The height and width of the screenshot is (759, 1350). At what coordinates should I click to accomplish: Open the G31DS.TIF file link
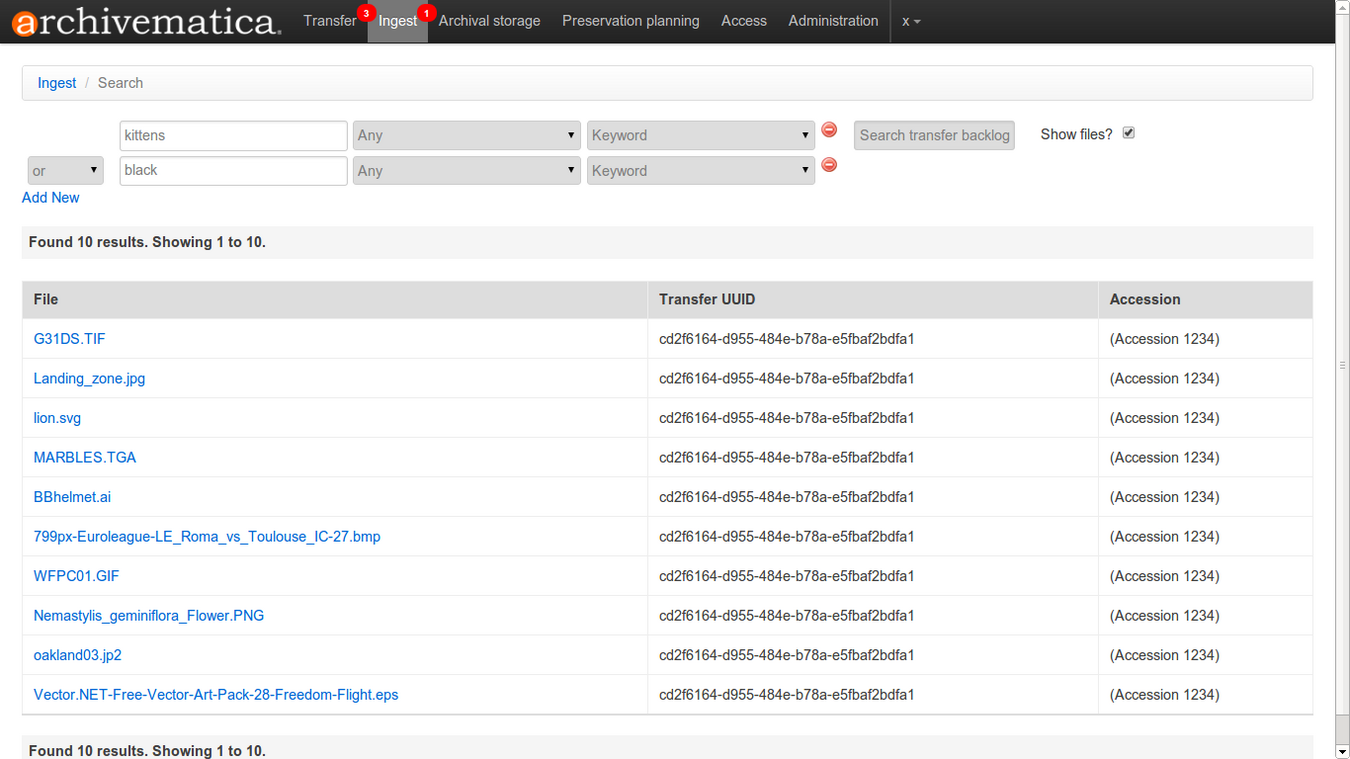pyautogui.click(x=69, y=338)
